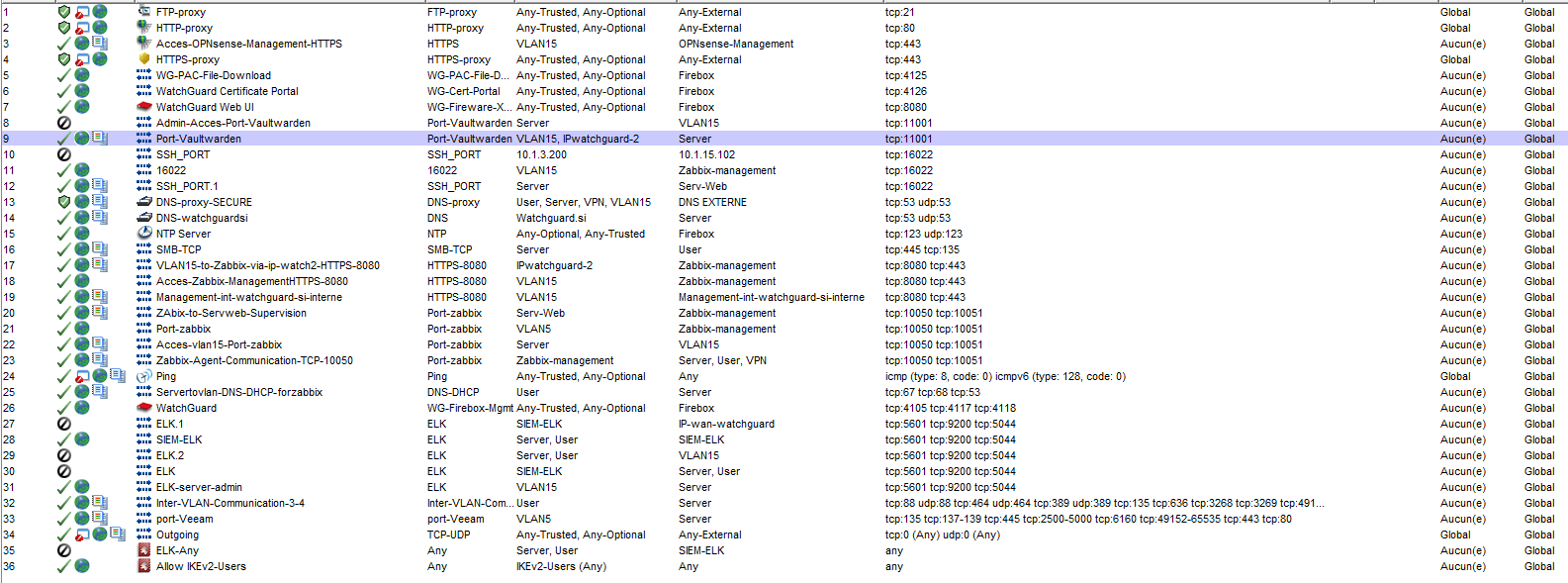1568x583 pixels.
Task: Click the green shield icon on DNS-proxy-SECURE row
Action: [64, 202]
